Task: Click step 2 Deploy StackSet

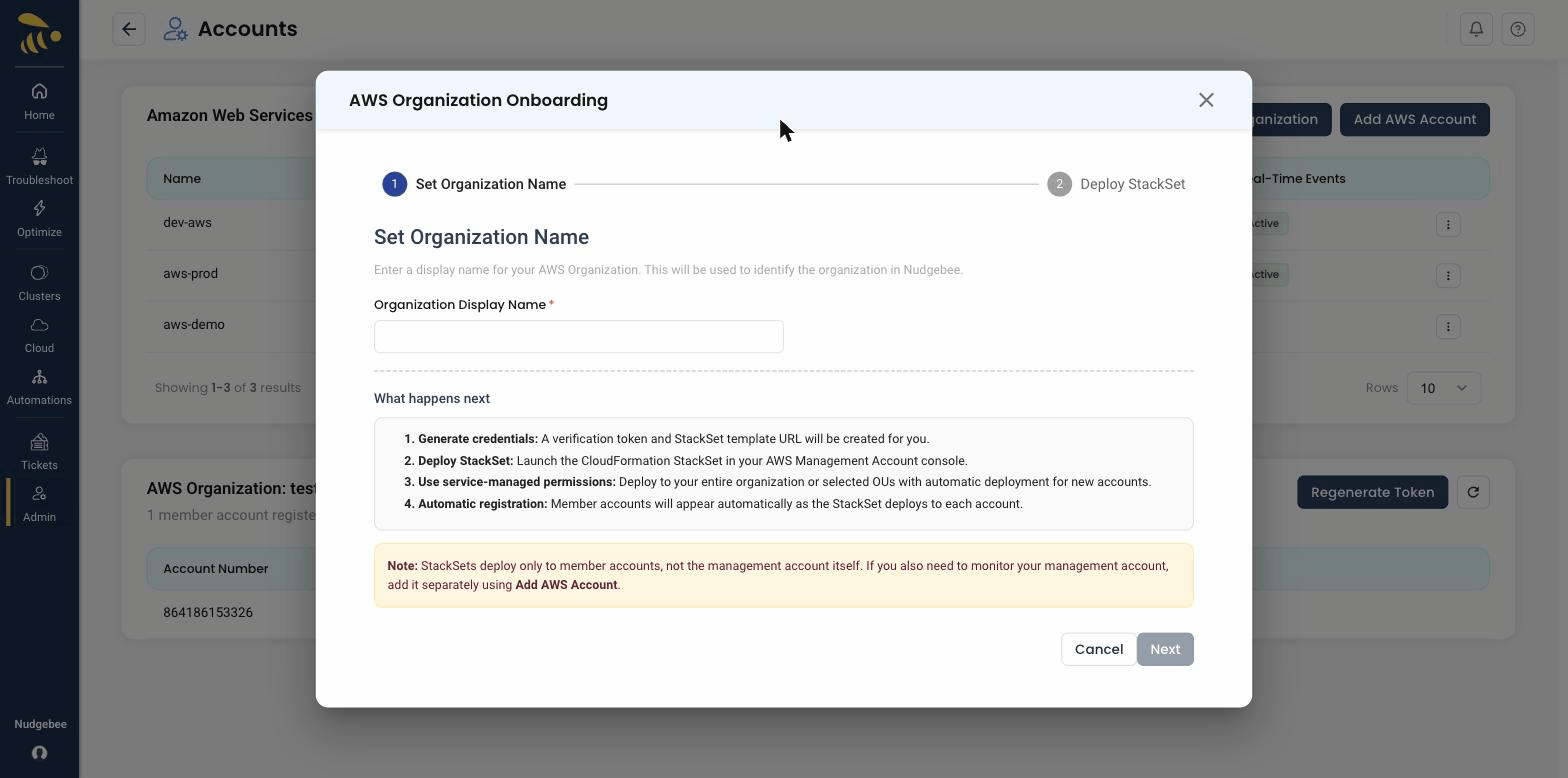Action: coord(1116,184)
